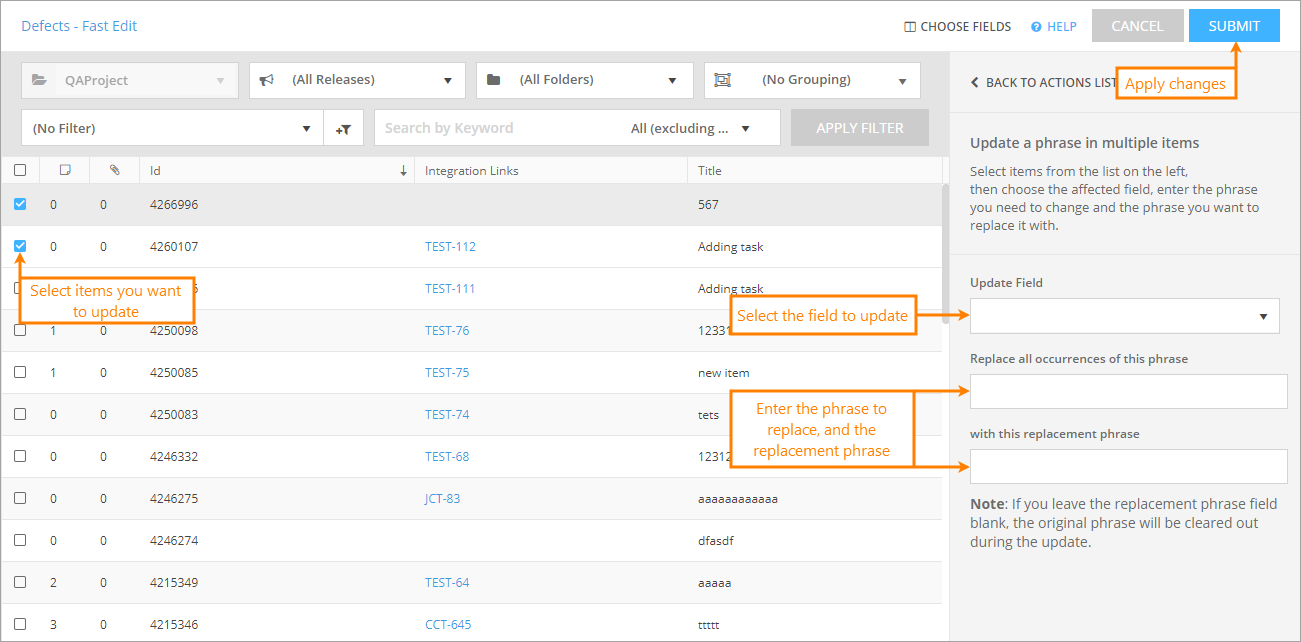Uncheck the checkbox for item 4266996

click(20, 204)
